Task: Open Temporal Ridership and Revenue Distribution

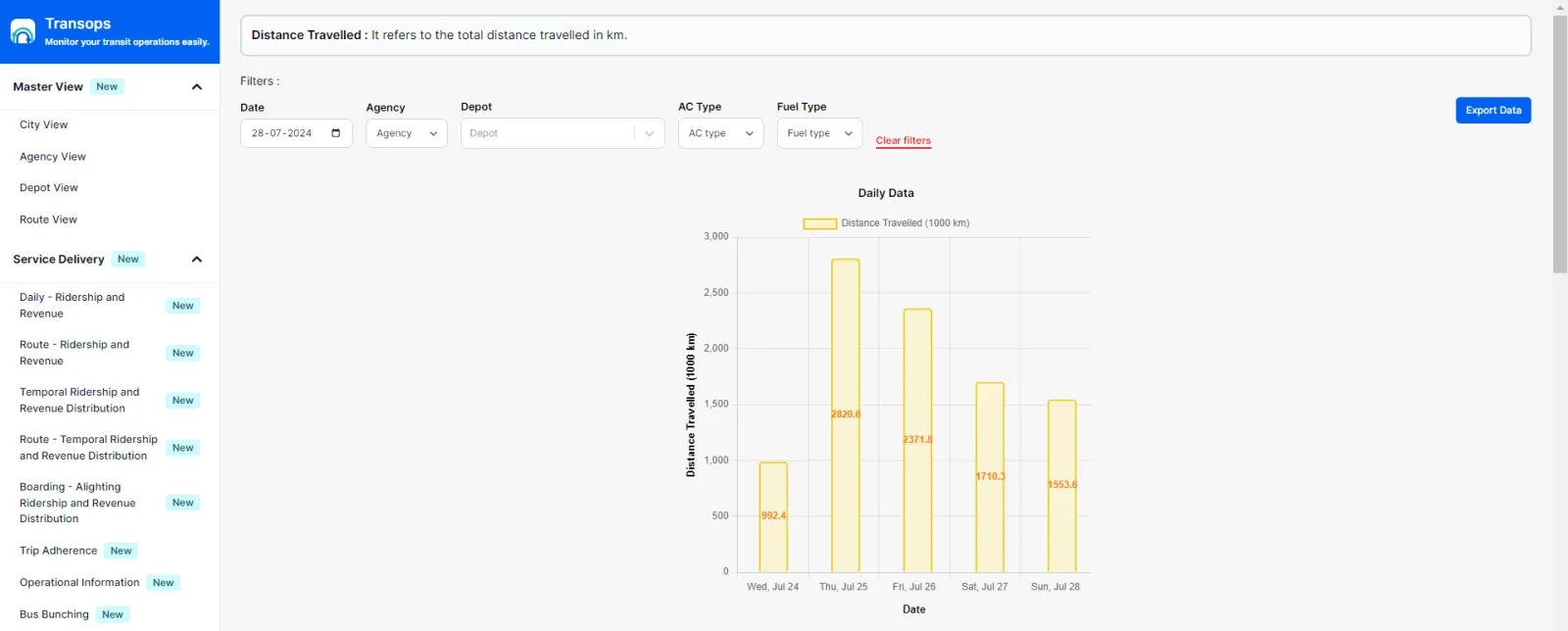Action: pyautogui.click(x=79, y=400)
